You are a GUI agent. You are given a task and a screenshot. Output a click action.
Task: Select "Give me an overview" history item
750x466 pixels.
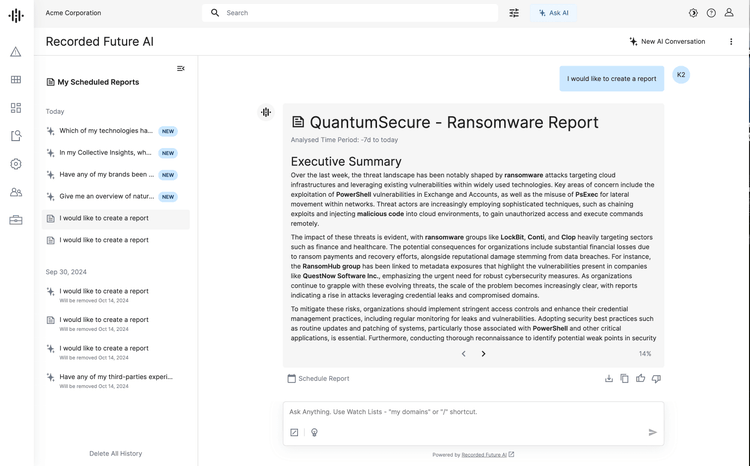[x=106, y=196]
